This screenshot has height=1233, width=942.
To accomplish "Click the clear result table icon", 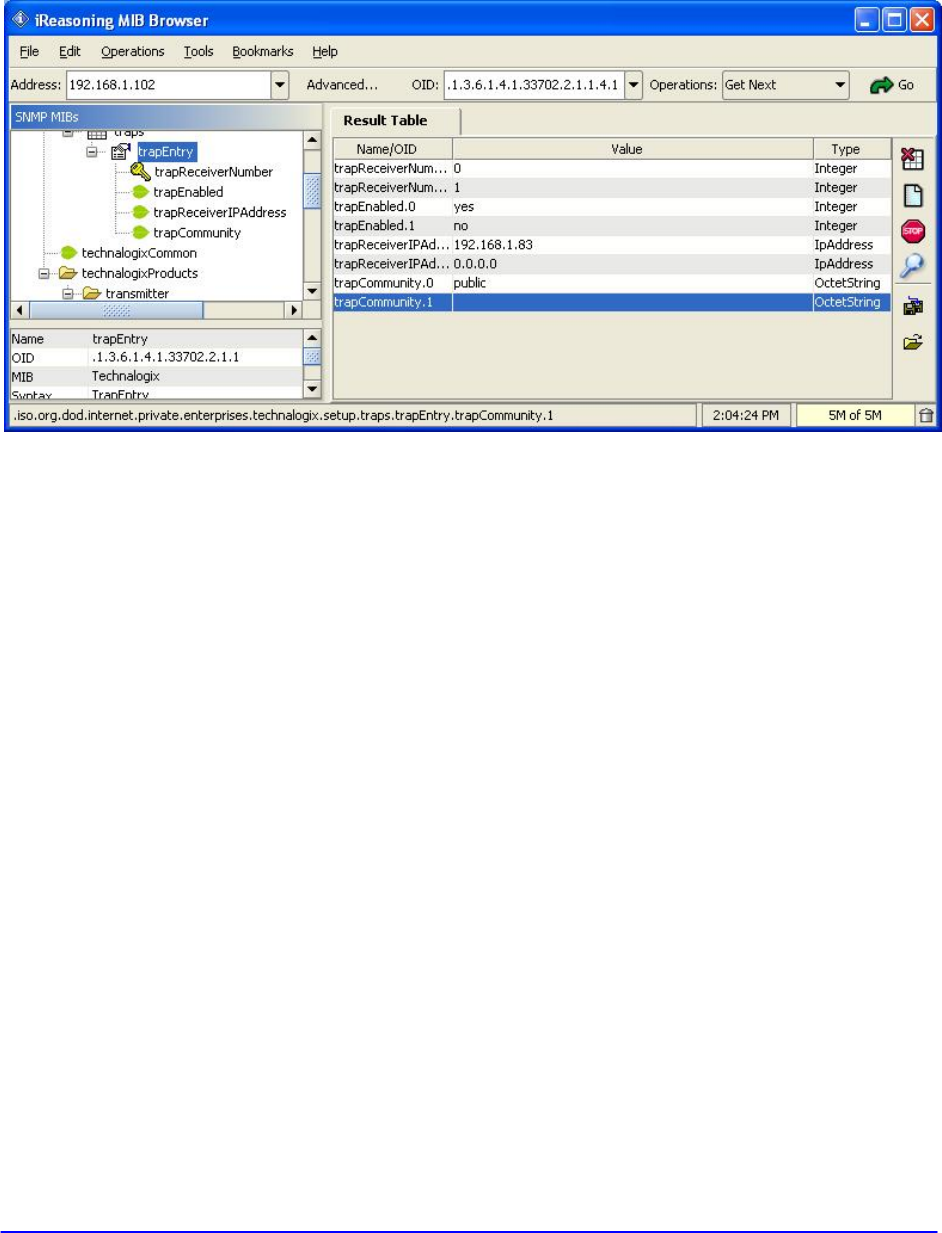I will click(x=911, y=158).
